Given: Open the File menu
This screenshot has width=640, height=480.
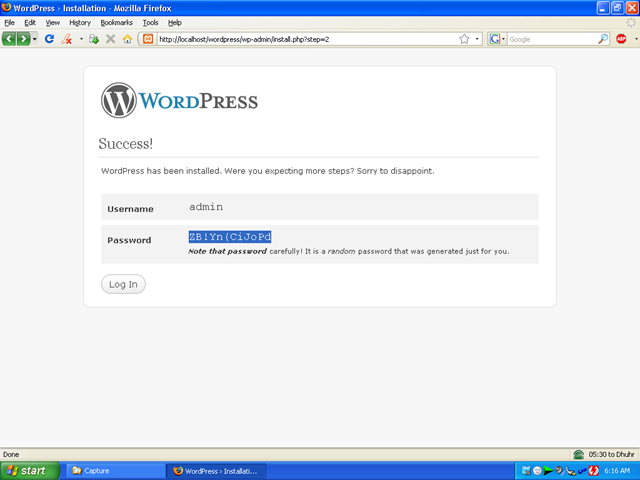Looking at the screenshot, I should (x=9, y=23).
